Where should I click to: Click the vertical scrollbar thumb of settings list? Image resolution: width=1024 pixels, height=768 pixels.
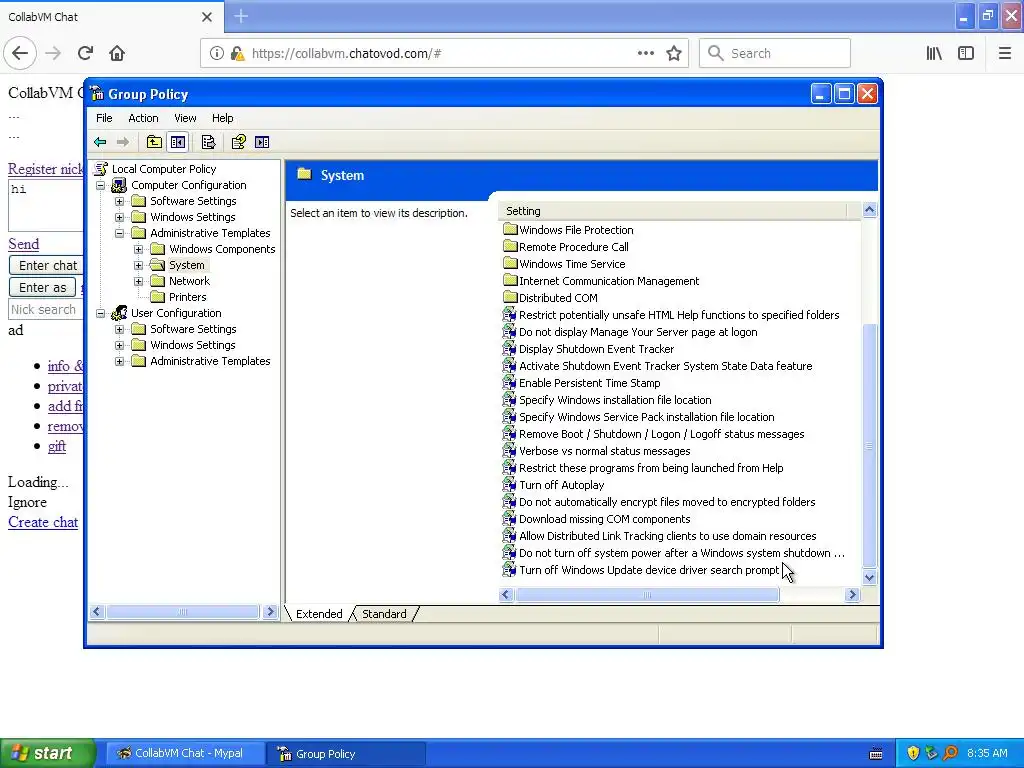pos(869,445)
